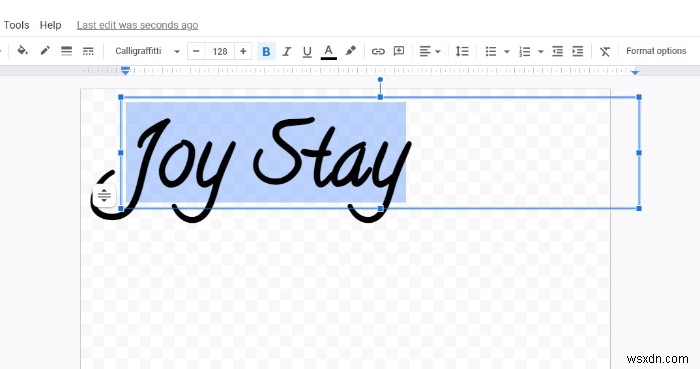
Task: Insert a link with chain icon
Action: pyautogui.click(x=378, y=51)
